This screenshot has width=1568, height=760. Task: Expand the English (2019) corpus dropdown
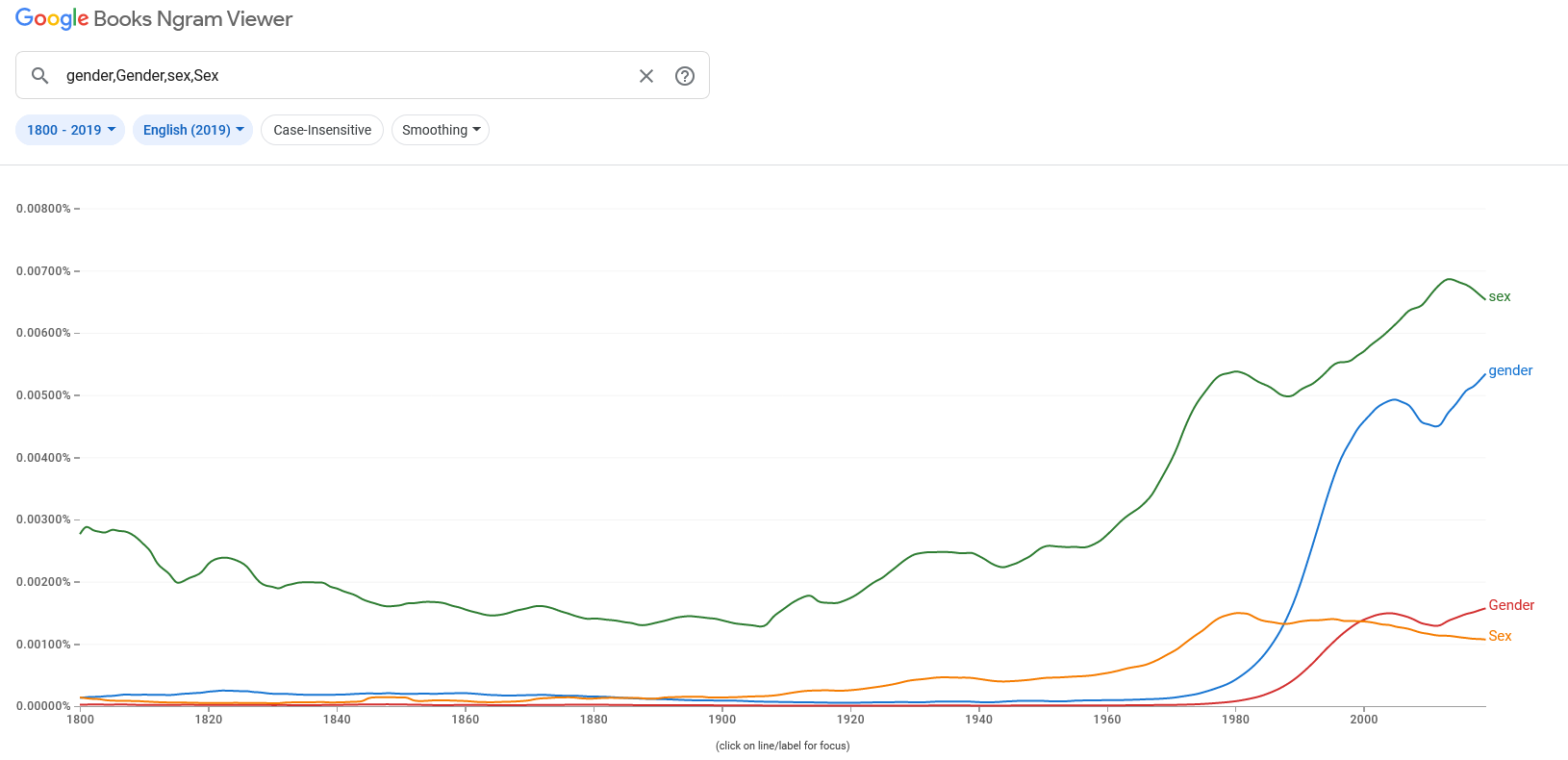coord(192,130)
